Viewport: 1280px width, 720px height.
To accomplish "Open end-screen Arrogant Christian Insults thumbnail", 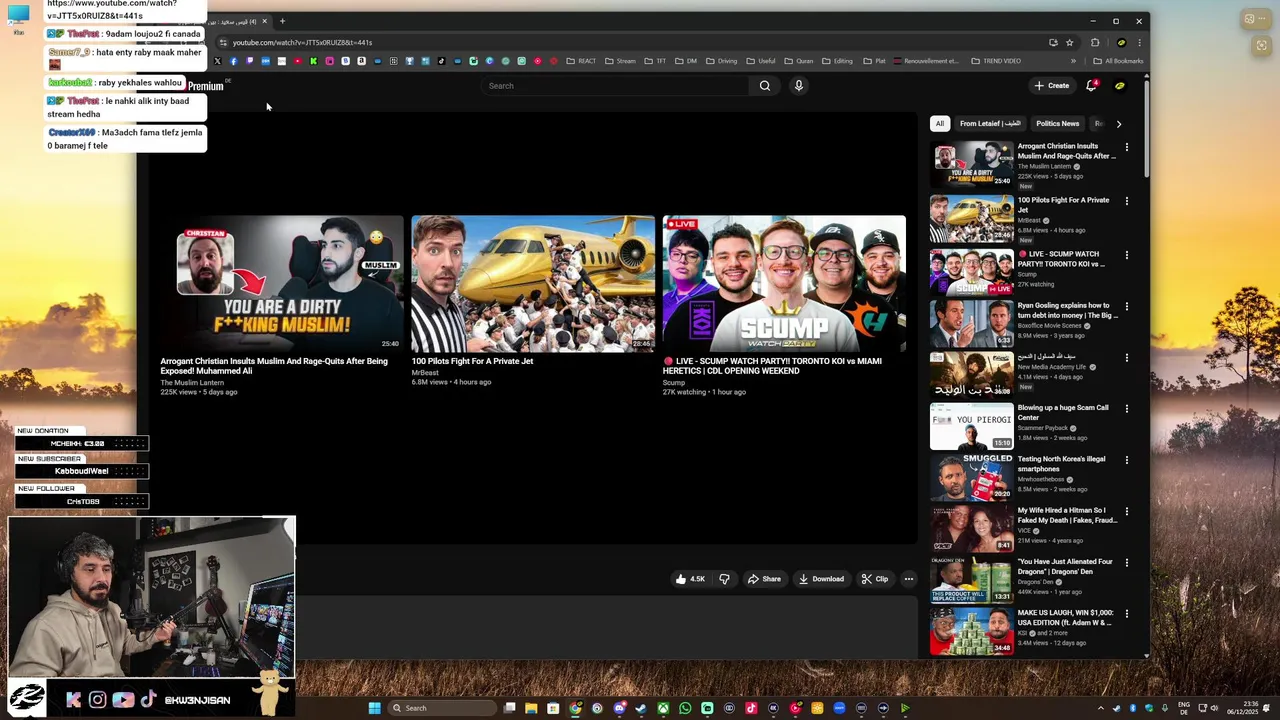I will [x=282, y=284].
